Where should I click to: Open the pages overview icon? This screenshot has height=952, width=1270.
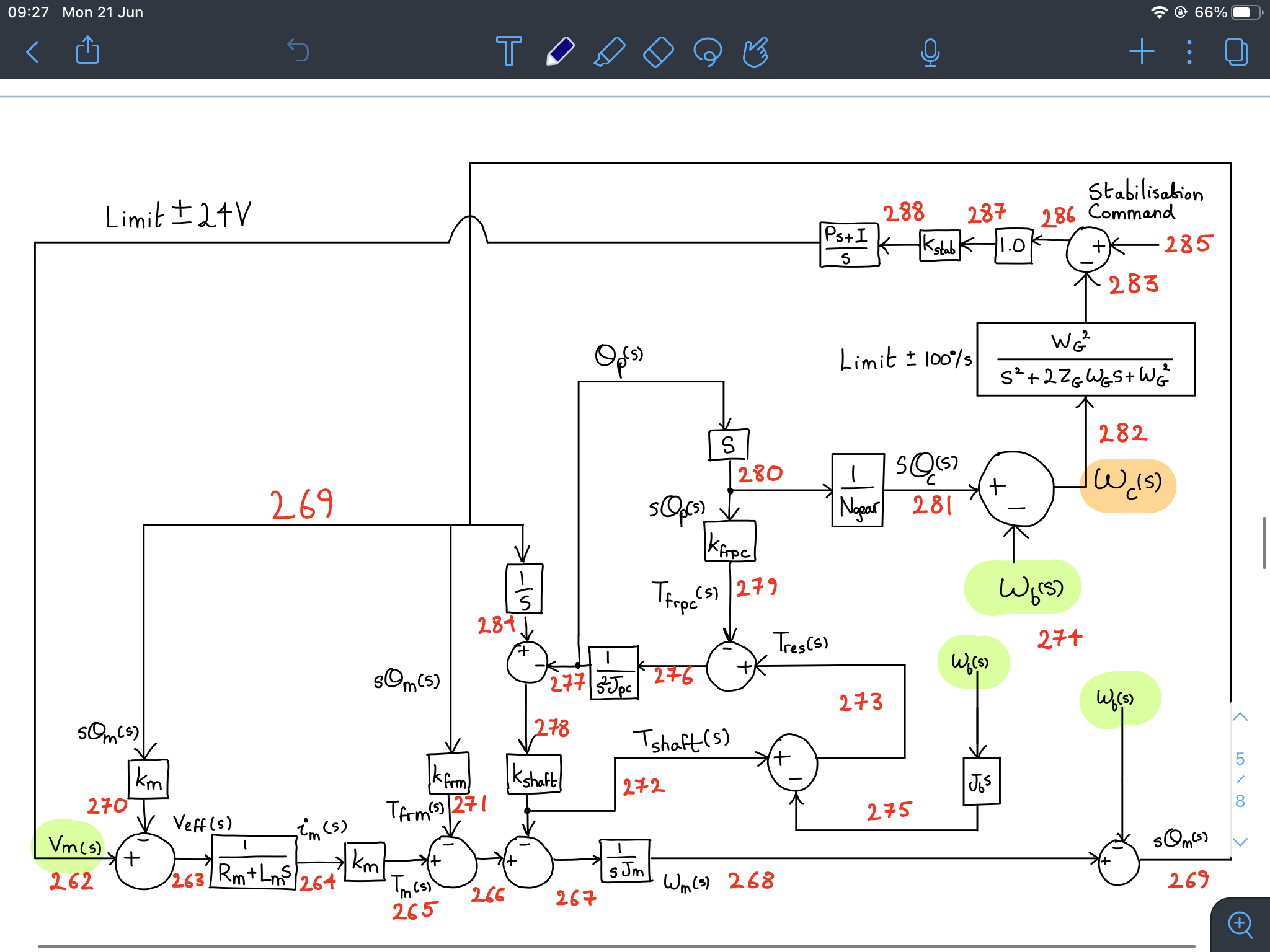click(x=1236, y=52)
